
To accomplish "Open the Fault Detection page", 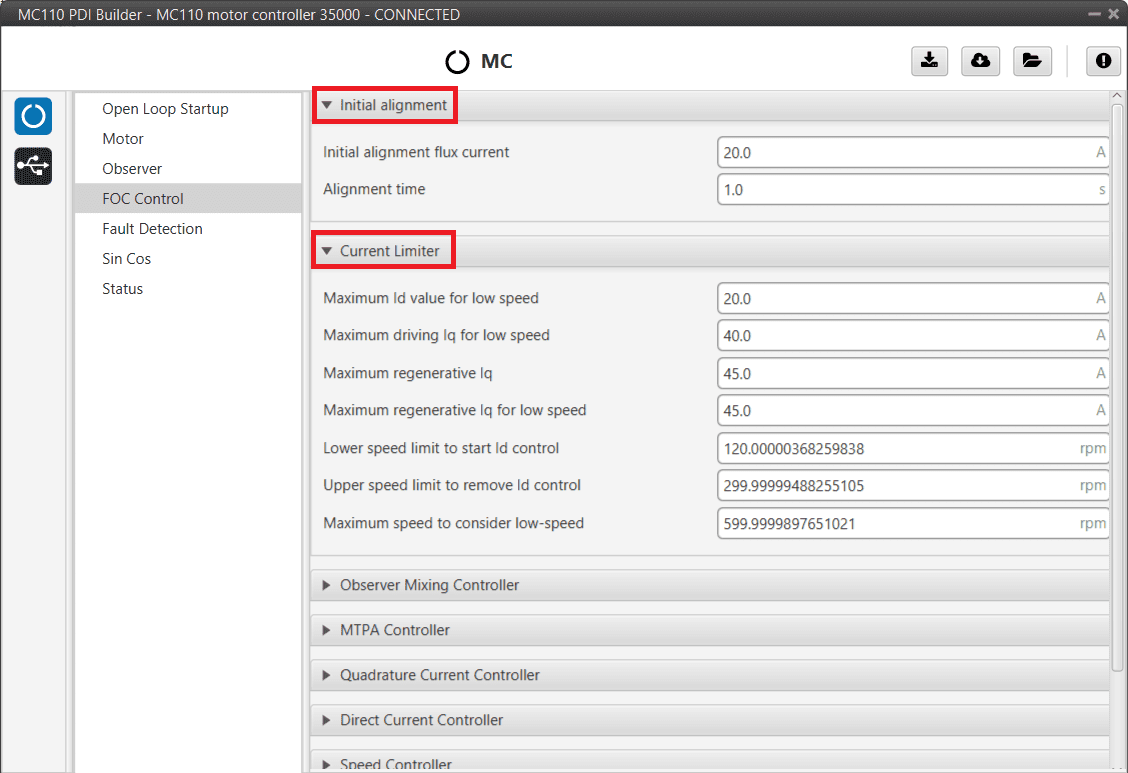I will (x=188, y=229).
